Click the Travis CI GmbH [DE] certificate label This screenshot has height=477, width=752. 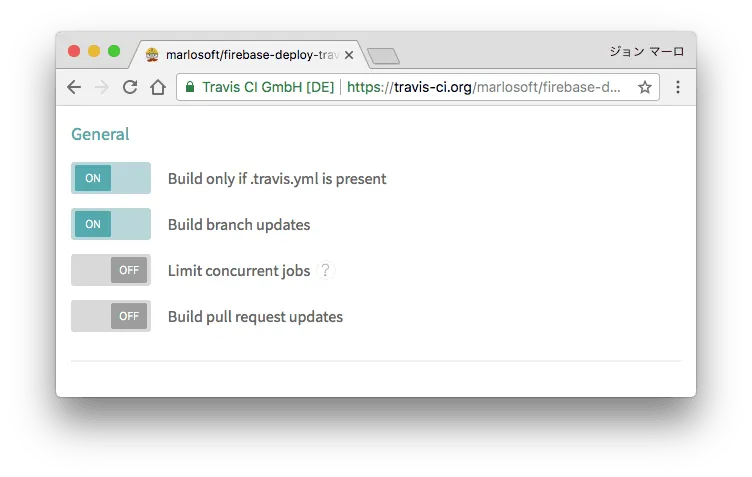pyautogui.click(x=267, y=88)
